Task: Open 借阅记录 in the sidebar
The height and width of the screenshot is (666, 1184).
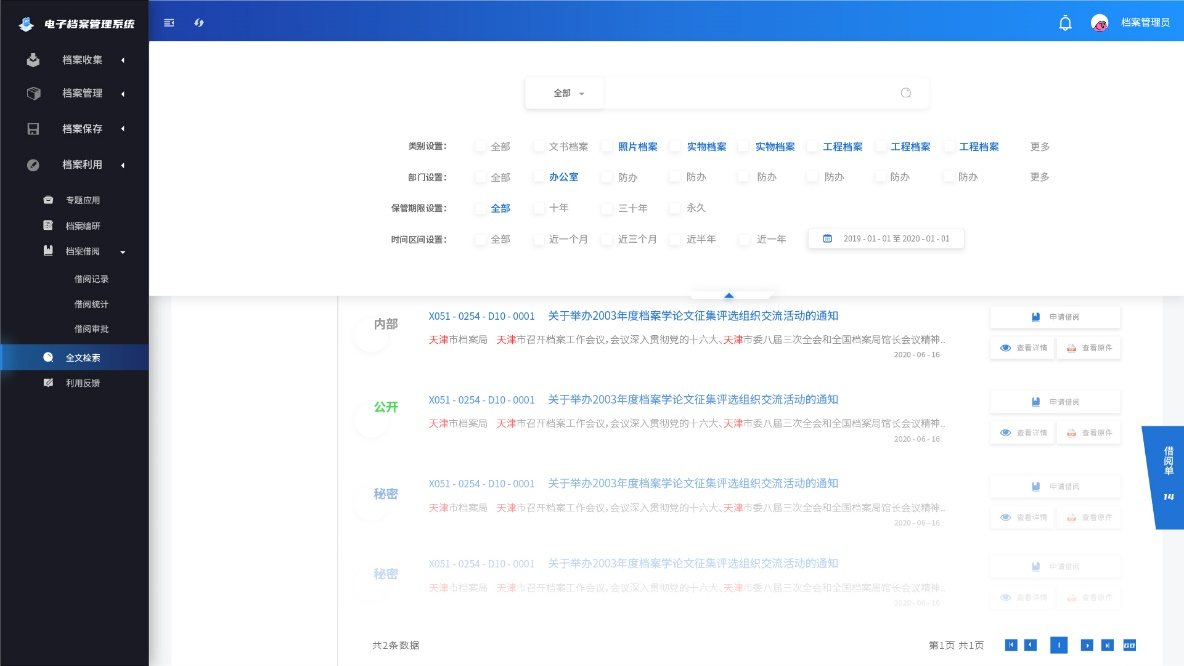Action: (x=91, y=279)
